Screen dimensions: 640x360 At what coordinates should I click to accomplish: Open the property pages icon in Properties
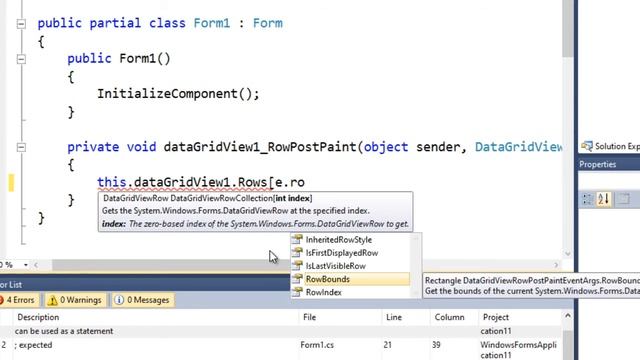623,199
